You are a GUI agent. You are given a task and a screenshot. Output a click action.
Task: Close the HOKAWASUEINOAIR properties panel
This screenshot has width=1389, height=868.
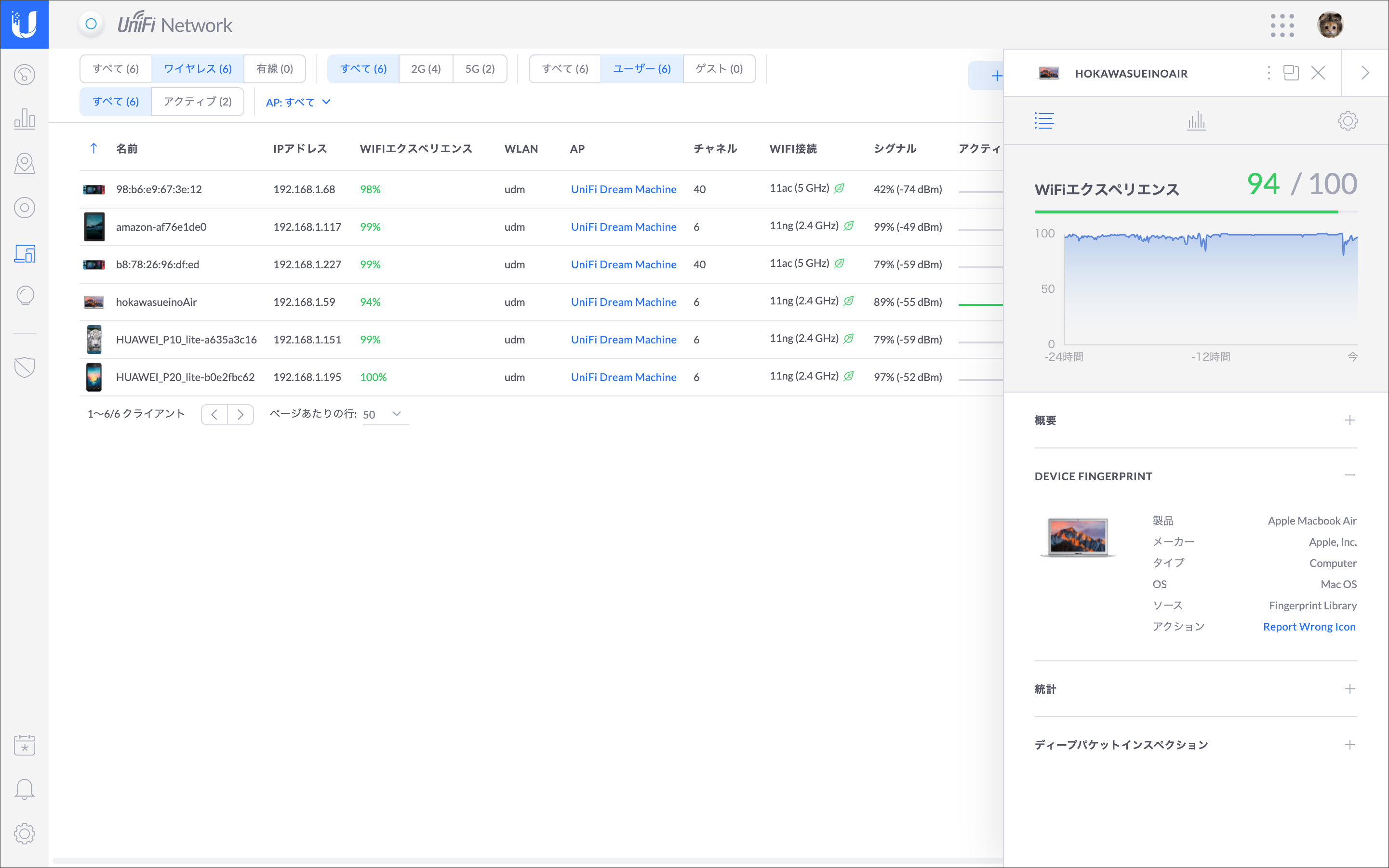click(1318, 73)
